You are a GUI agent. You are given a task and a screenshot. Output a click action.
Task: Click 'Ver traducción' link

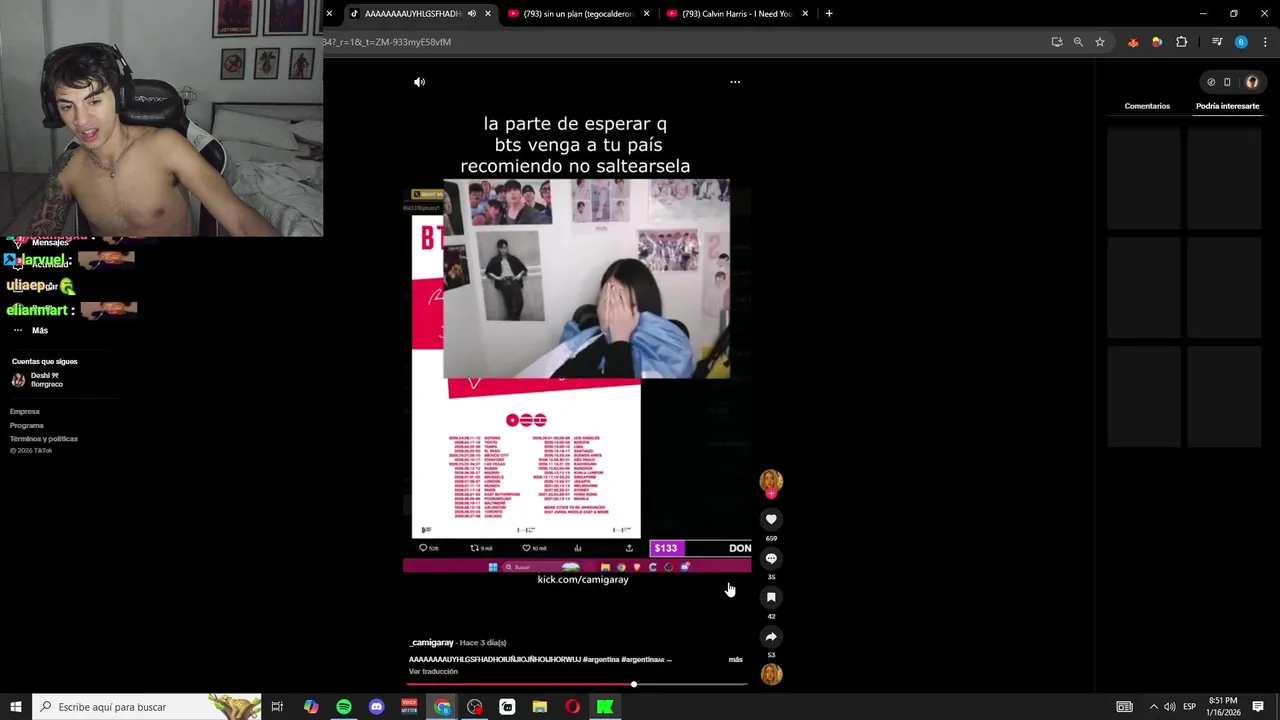click(433, 672)
